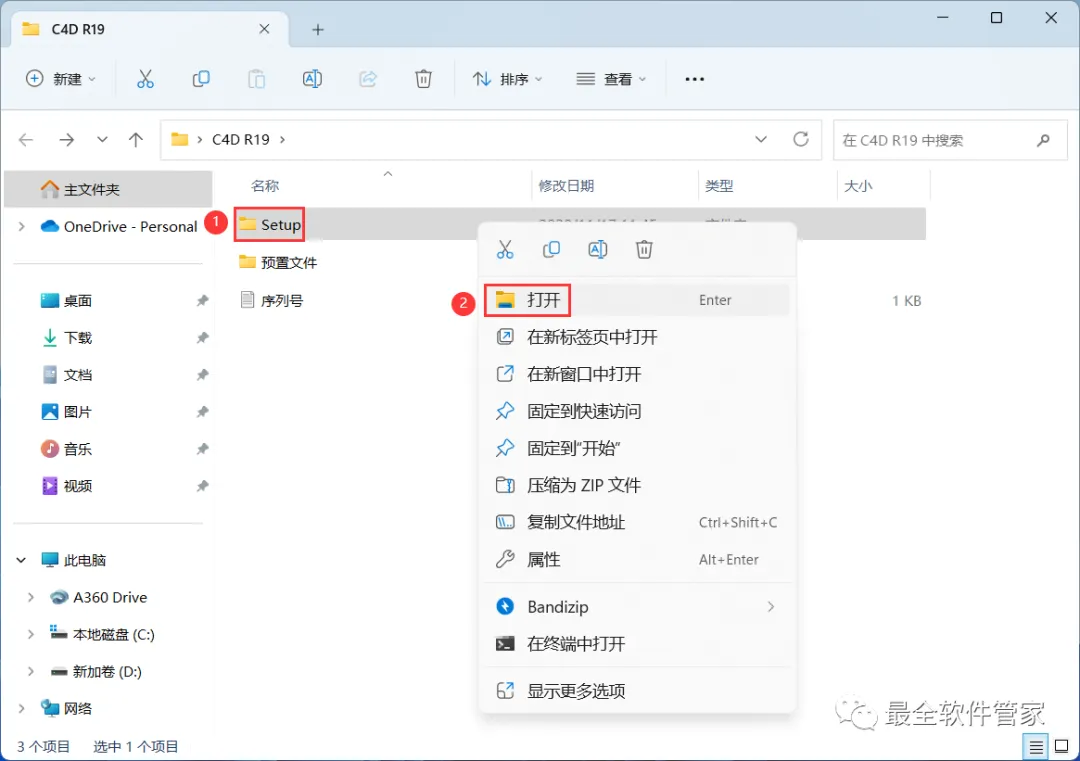Click the search magnifier icon

[1043, 140]
